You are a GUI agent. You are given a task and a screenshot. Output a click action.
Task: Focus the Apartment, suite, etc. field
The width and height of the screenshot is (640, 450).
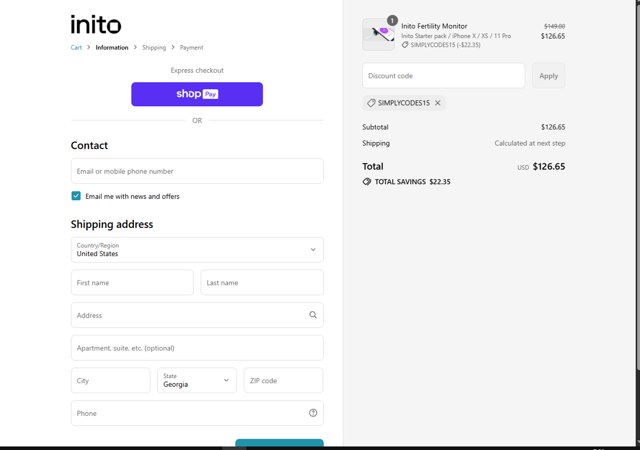197,348
